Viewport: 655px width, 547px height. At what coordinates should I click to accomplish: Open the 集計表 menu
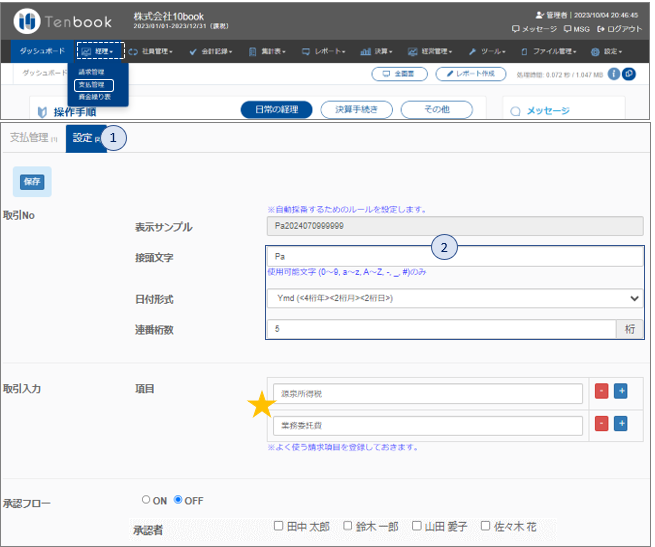click(268, 51)
